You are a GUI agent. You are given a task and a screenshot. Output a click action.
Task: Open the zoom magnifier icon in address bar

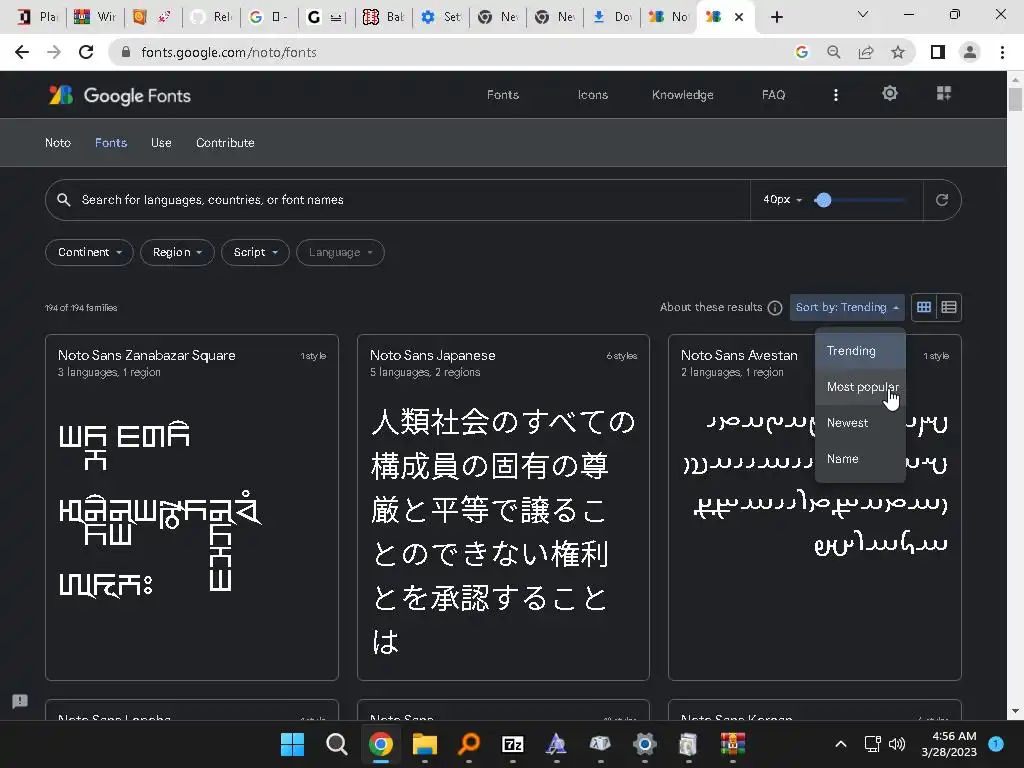(834, 52)
